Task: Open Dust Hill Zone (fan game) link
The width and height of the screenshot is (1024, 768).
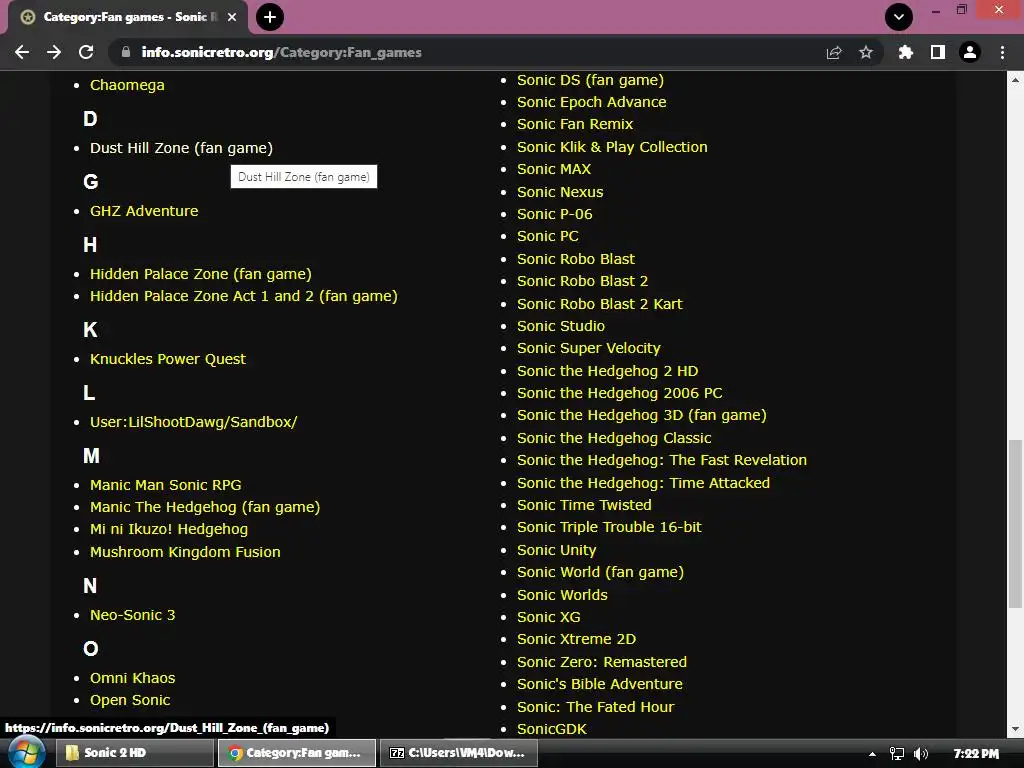Action: click(x=182, y=148)
